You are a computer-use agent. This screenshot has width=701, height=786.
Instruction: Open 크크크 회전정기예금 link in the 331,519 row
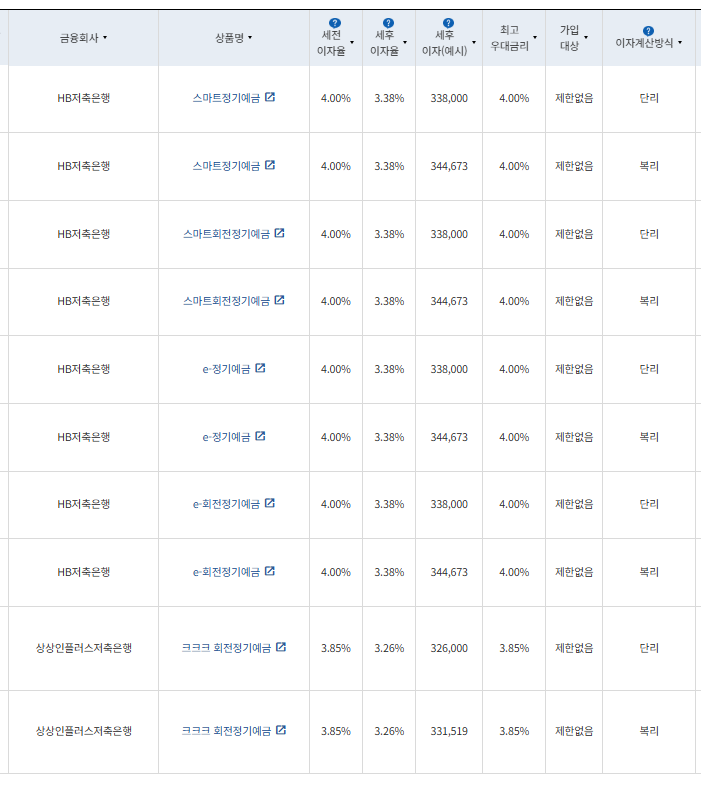coord(226,731)
